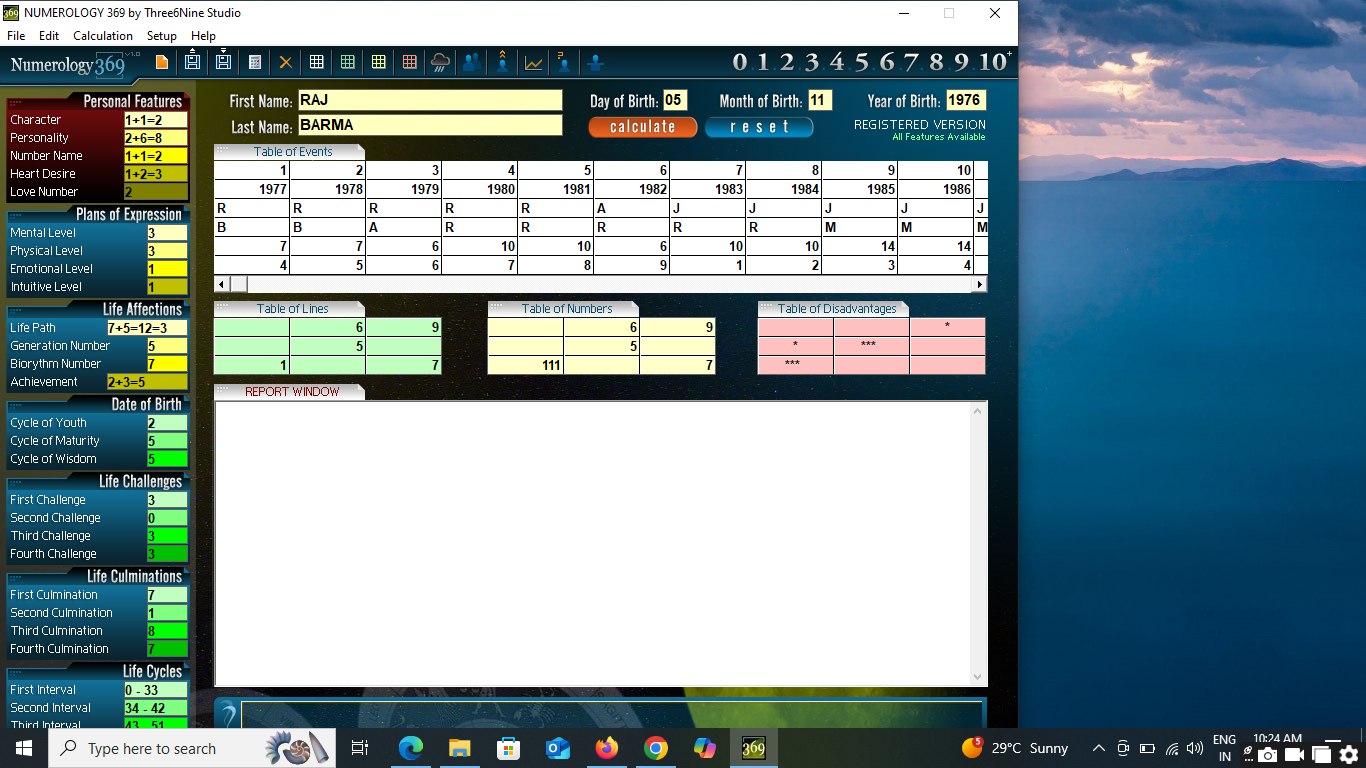Open the Setup menu
Screen dimensions: 1366x768
161,36
